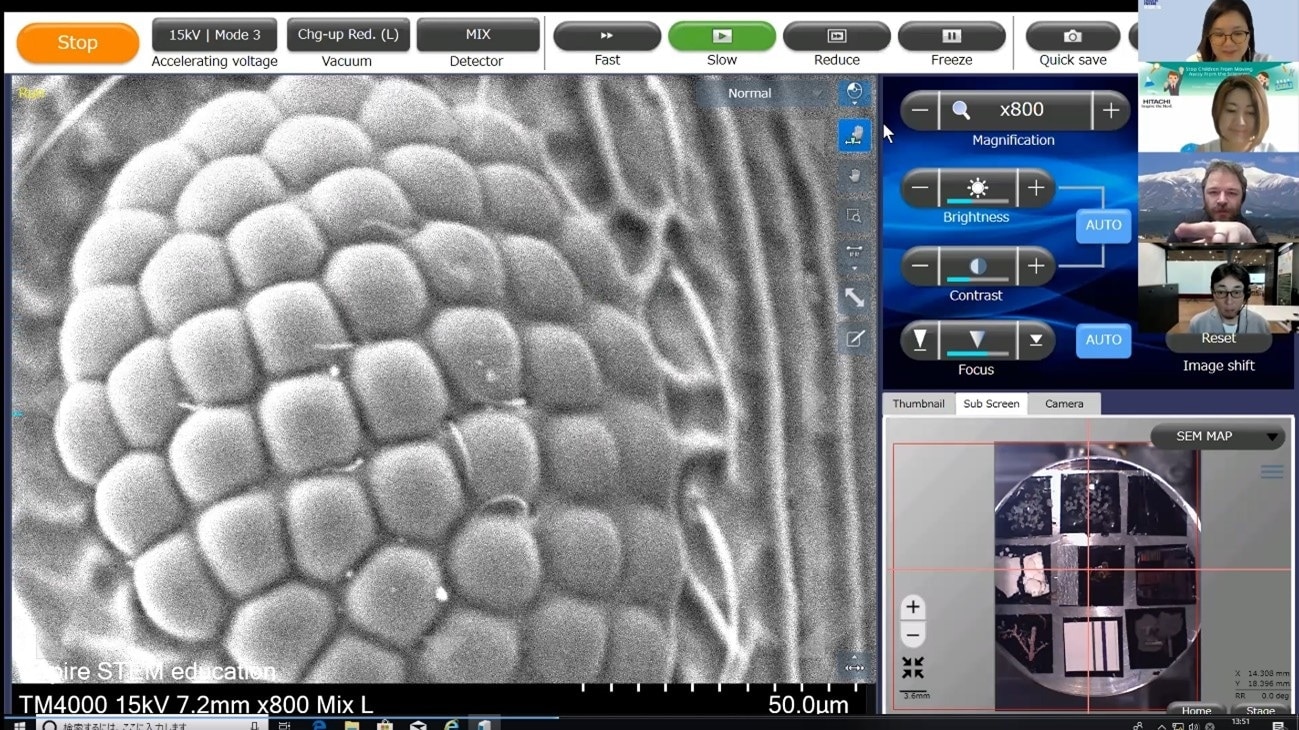Viewport: 1299px width, 730px height.
Task: Expand the Normal display mode dropdown
Action: click(762, 93)
